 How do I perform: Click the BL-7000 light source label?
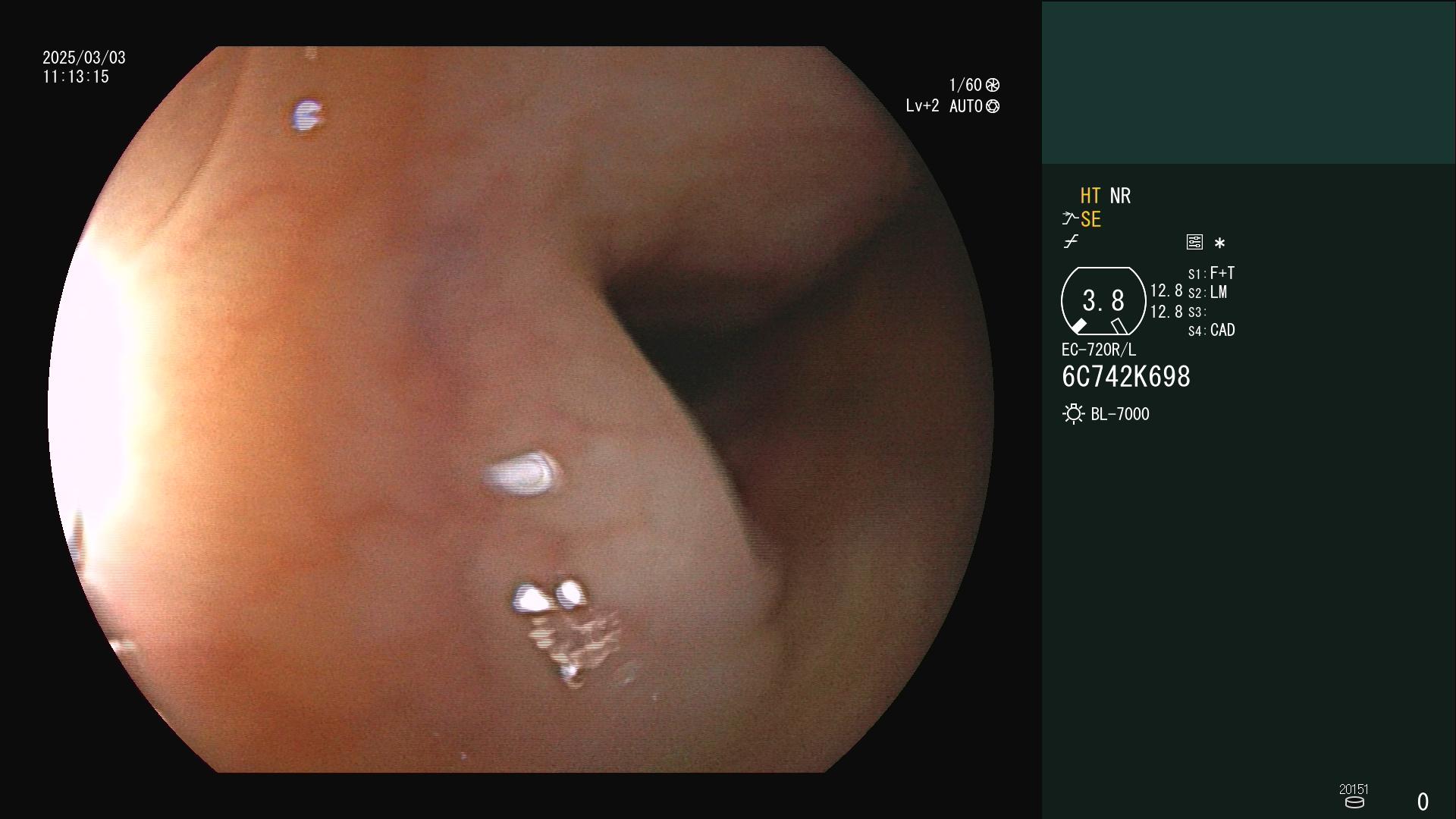[x=1120, y=414]
